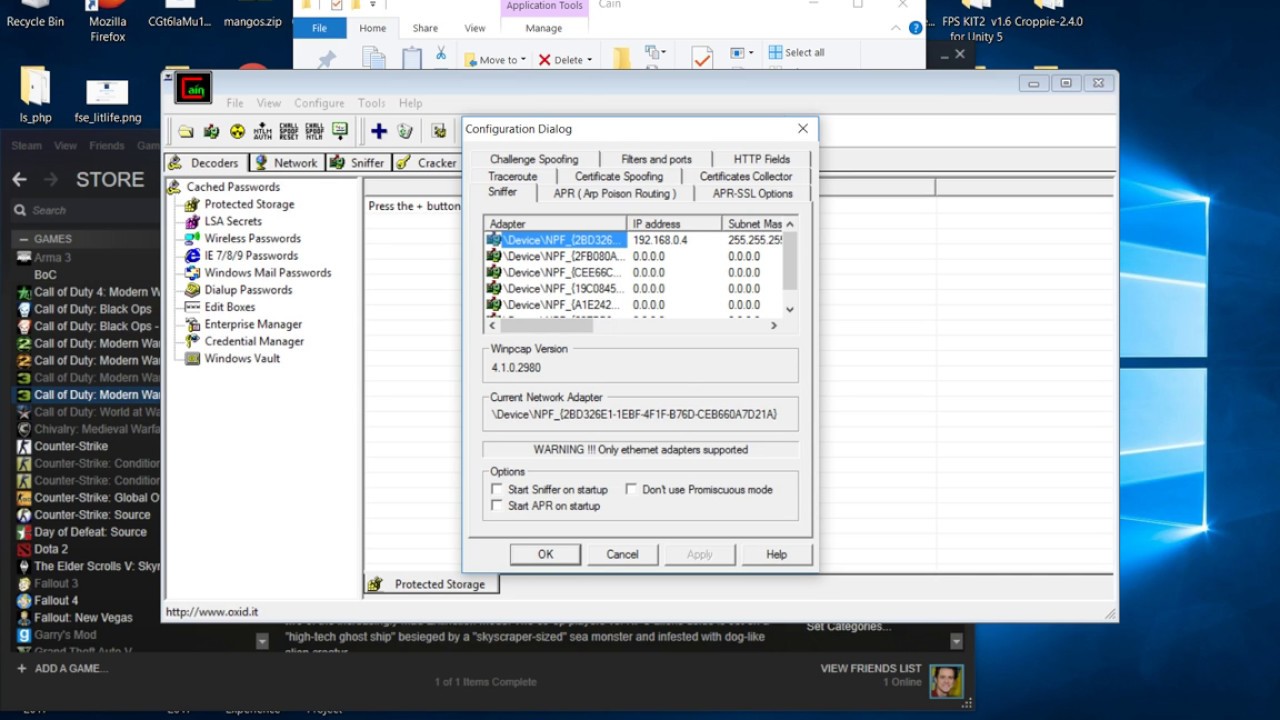Switch to Traceroute tab
The height and width of the screenshot is (720, 1280).
tap(513, 176)
